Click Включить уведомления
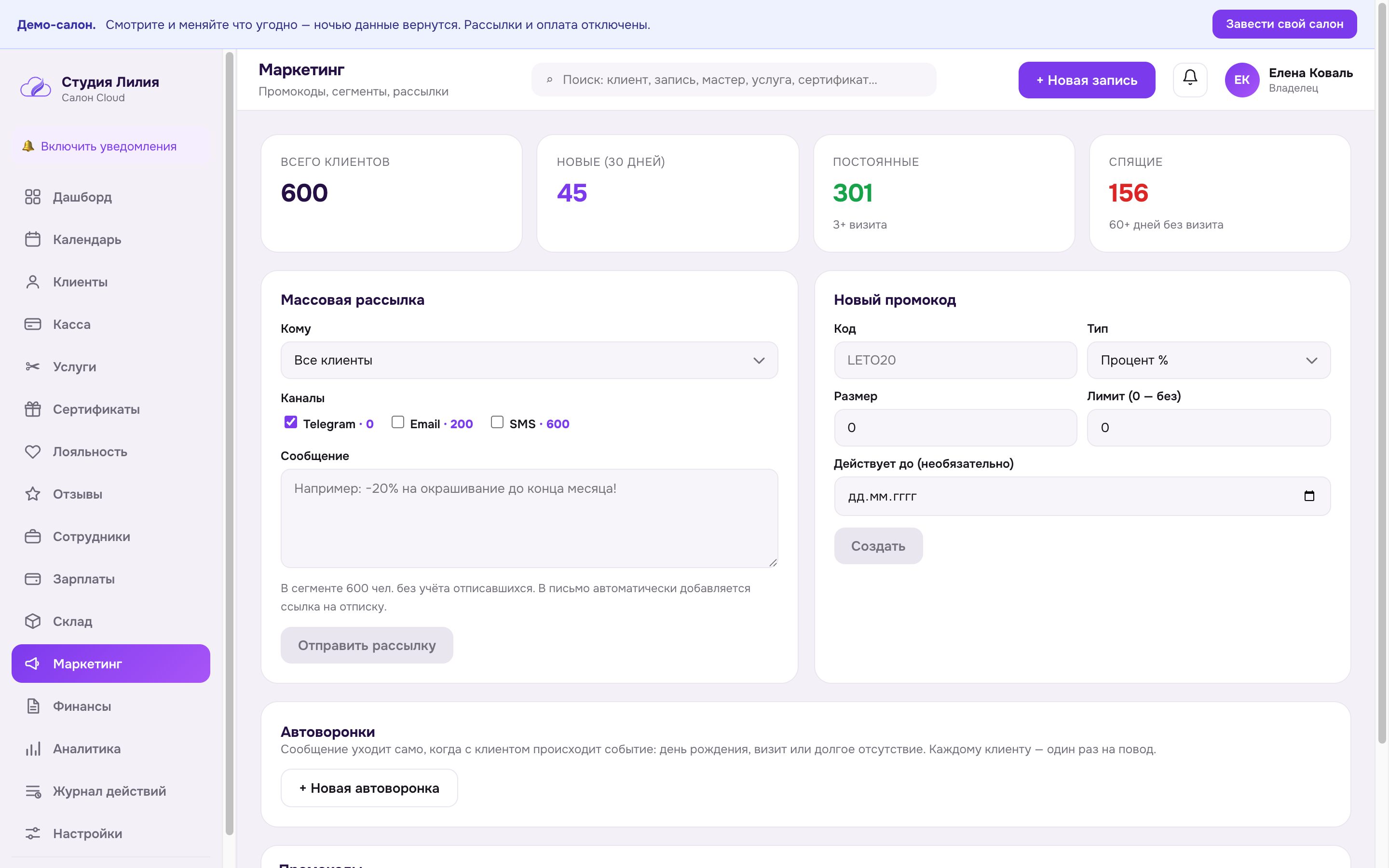 (x=111, y=147)
